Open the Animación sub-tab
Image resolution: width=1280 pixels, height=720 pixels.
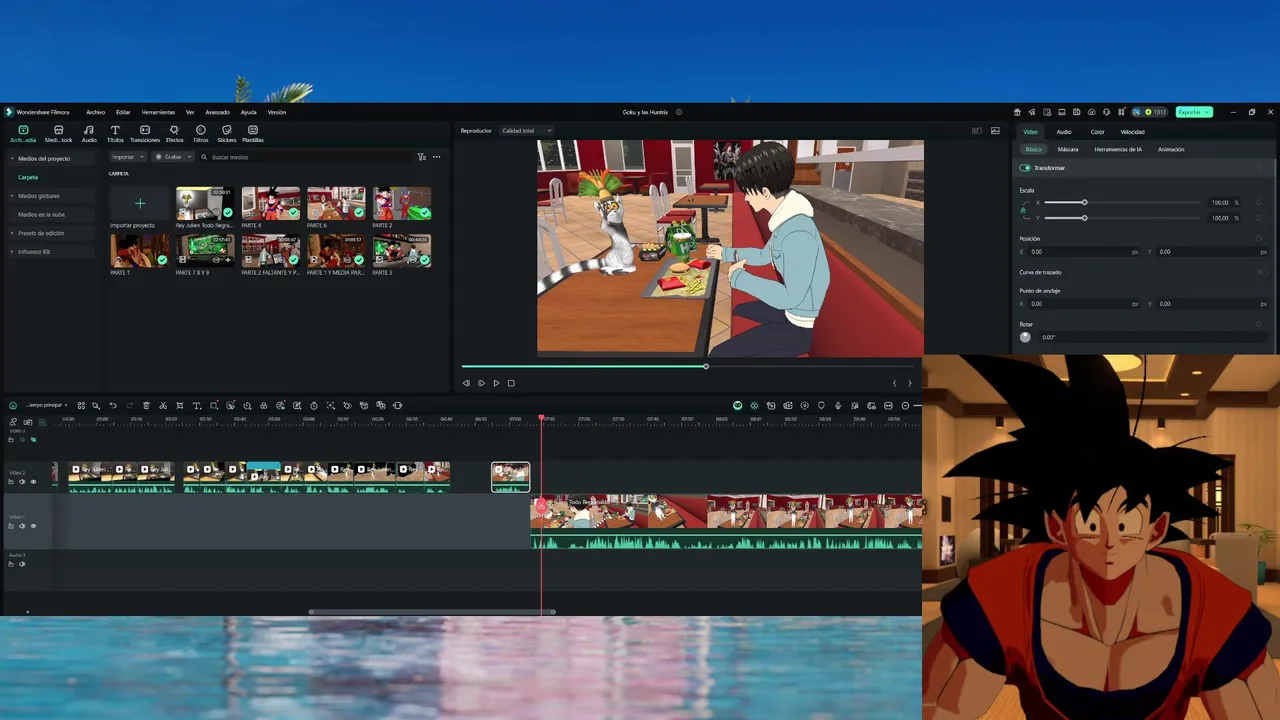click(1171, 149)
